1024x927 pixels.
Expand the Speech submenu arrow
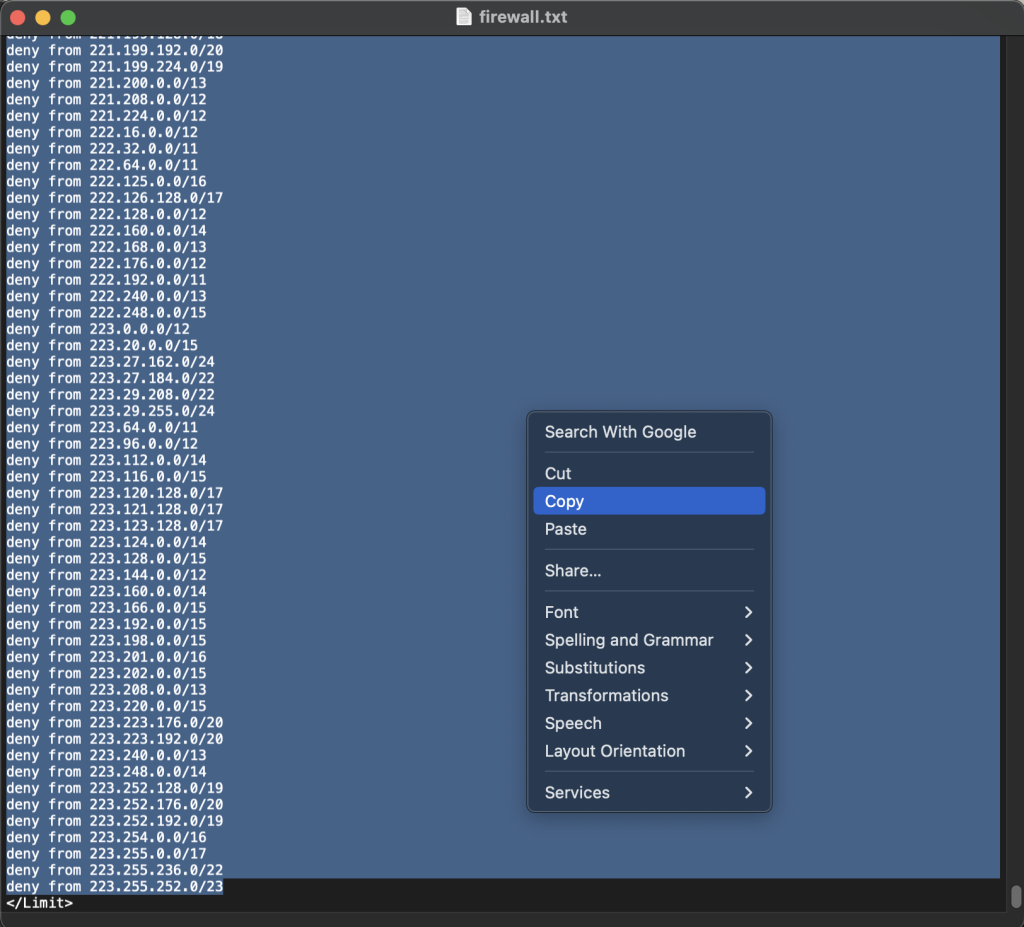click(x=748, y=724)
